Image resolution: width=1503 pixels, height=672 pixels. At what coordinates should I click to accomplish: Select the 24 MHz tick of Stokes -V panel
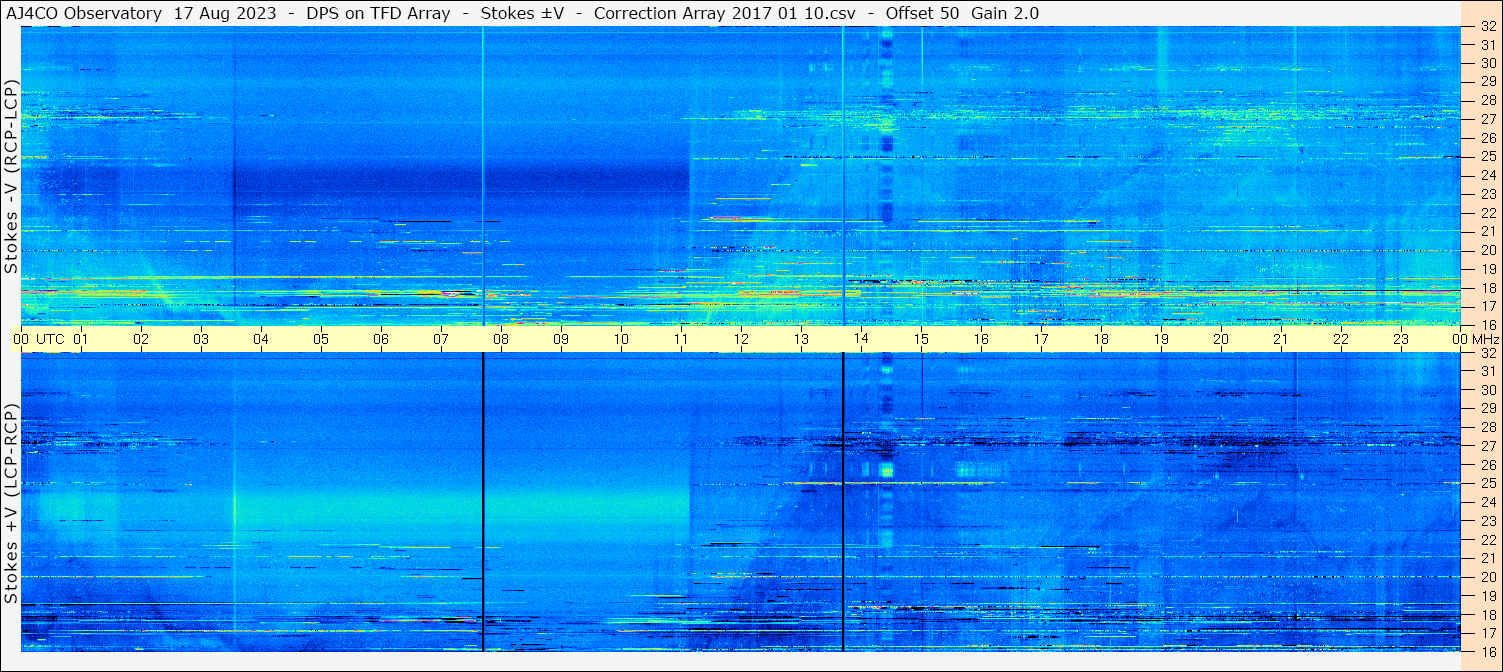click(x=1487, y=176)
